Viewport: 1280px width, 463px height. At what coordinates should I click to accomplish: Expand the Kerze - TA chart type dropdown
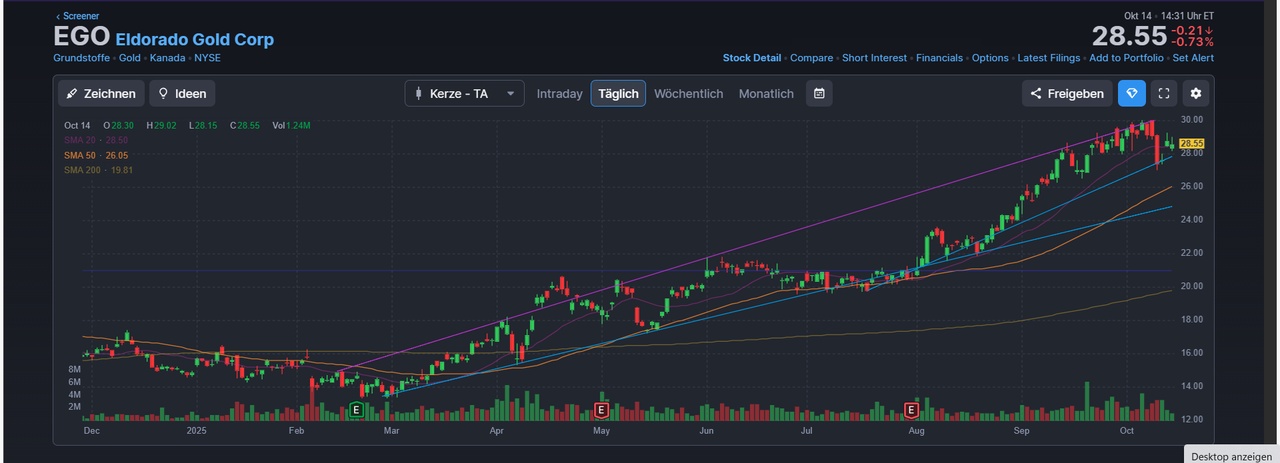[465, 93]
